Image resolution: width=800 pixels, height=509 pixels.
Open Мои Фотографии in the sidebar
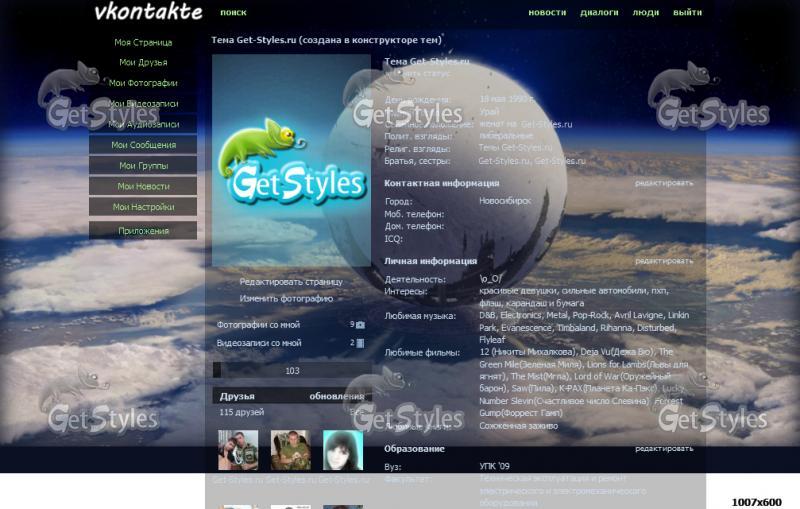pos(143,83)
